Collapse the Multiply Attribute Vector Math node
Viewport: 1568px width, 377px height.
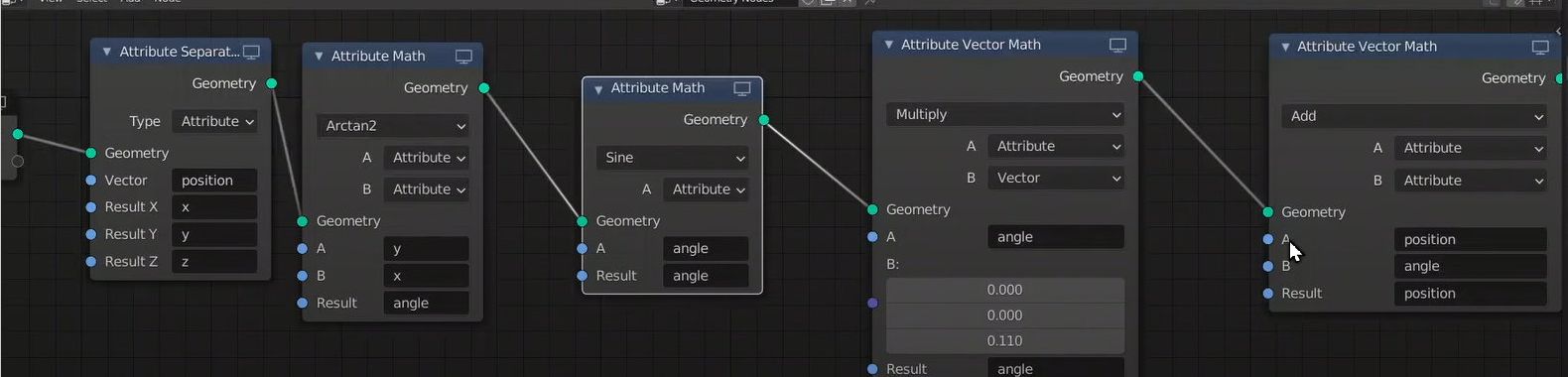(x=889, y=45)
